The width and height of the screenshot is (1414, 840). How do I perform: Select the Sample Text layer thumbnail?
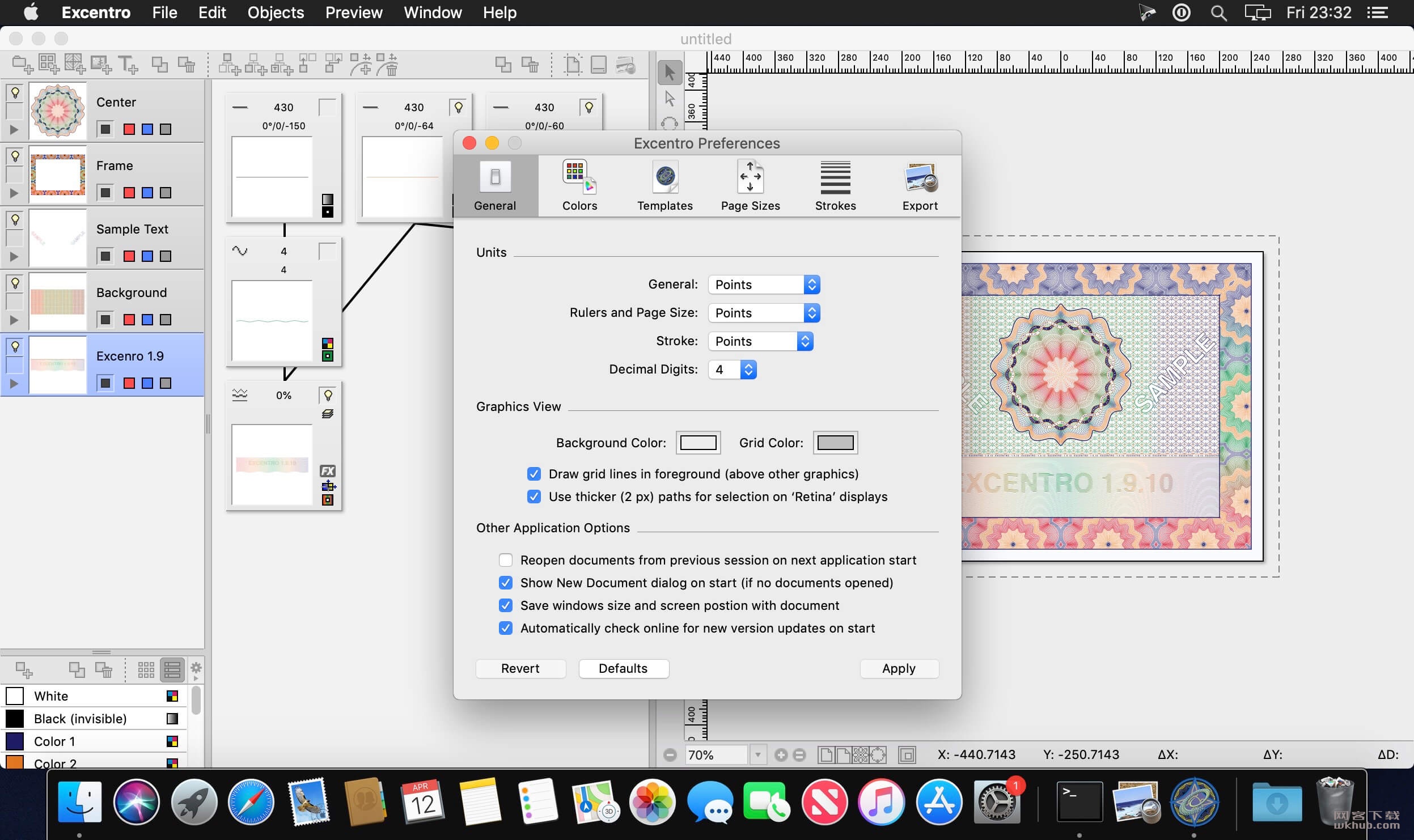pyautogui.click(x=58, y=238)
